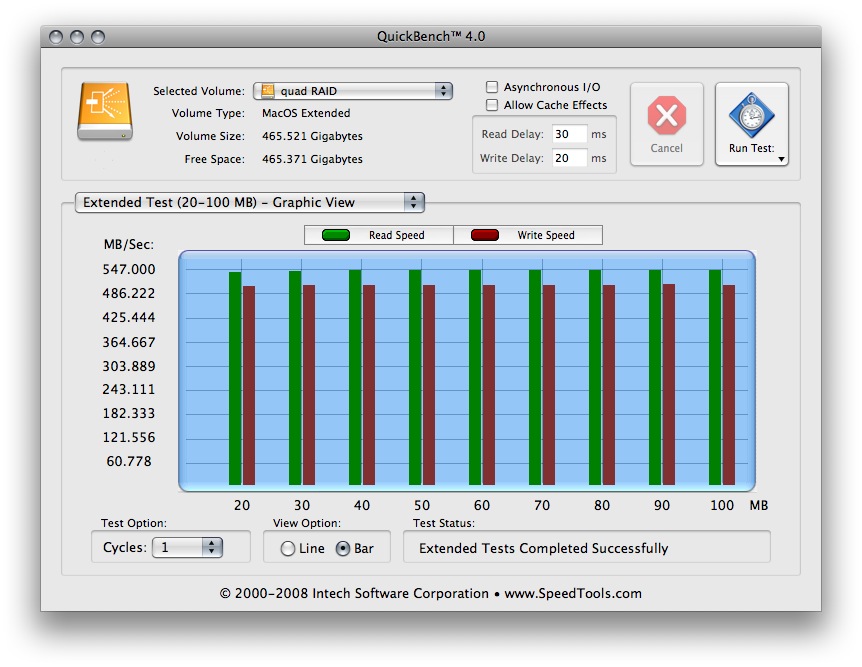
Task: Click the red Cancel X icon
Action: coord(666,116)
